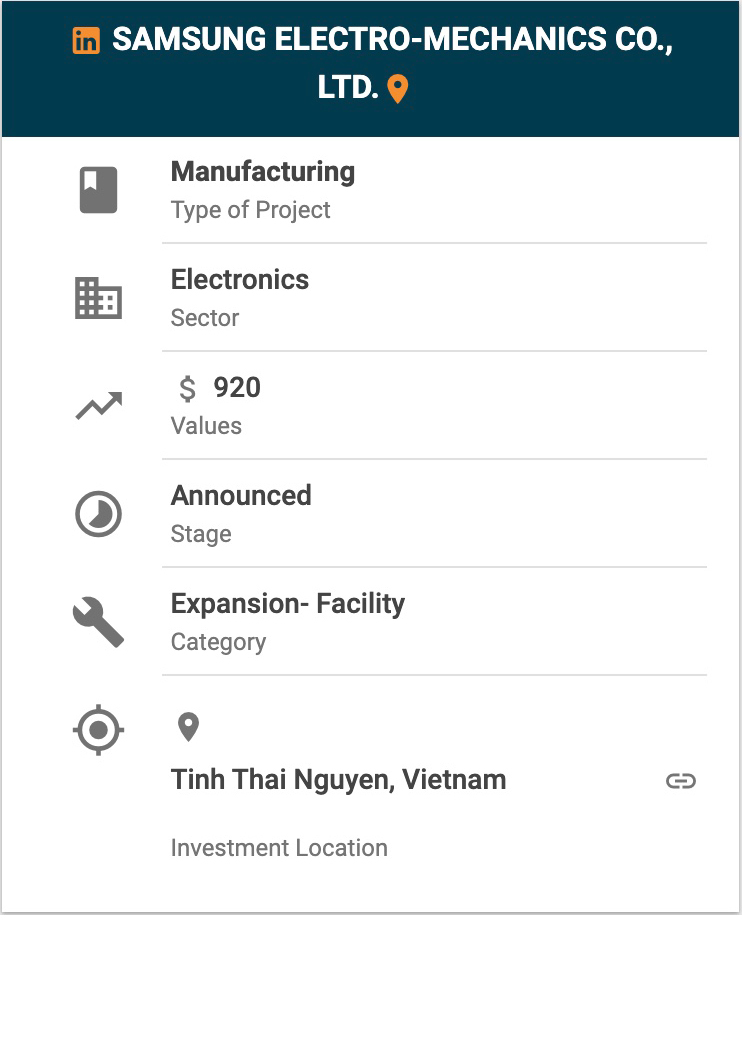
Task: Select the Electronics sector text
Action: click(x=240, y=280)
